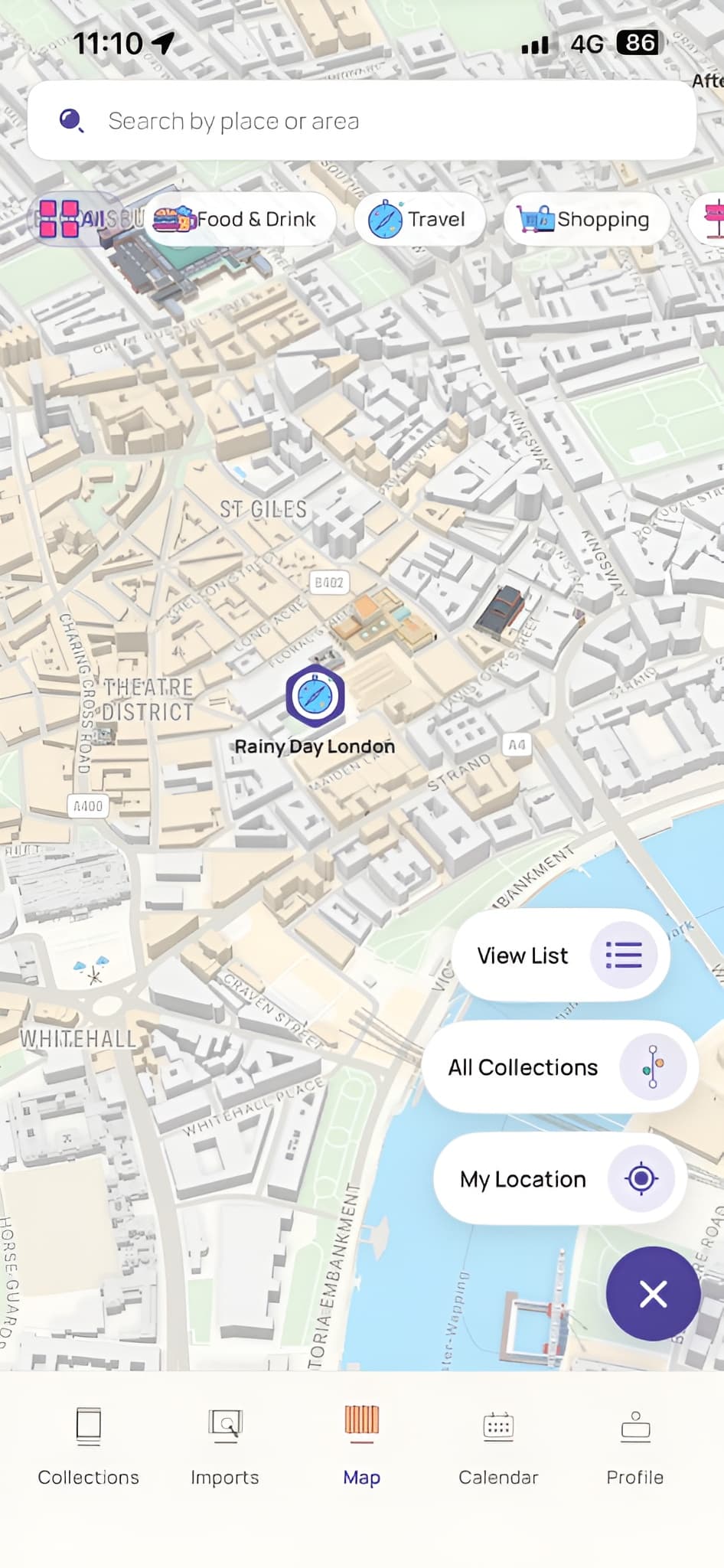The height and width of the screenshot is (1568, 724).
Task: Tap the search magnifier icon
Action: coord(71,120)
